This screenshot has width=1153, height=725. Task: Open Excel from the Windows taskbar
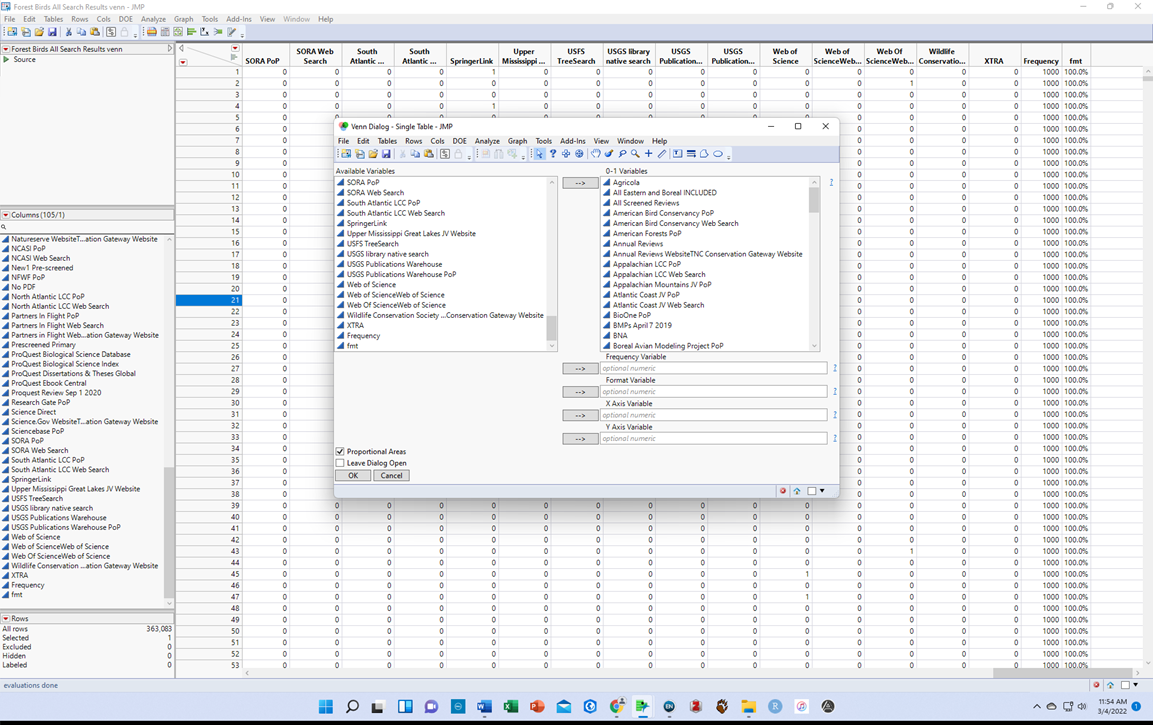510,707
